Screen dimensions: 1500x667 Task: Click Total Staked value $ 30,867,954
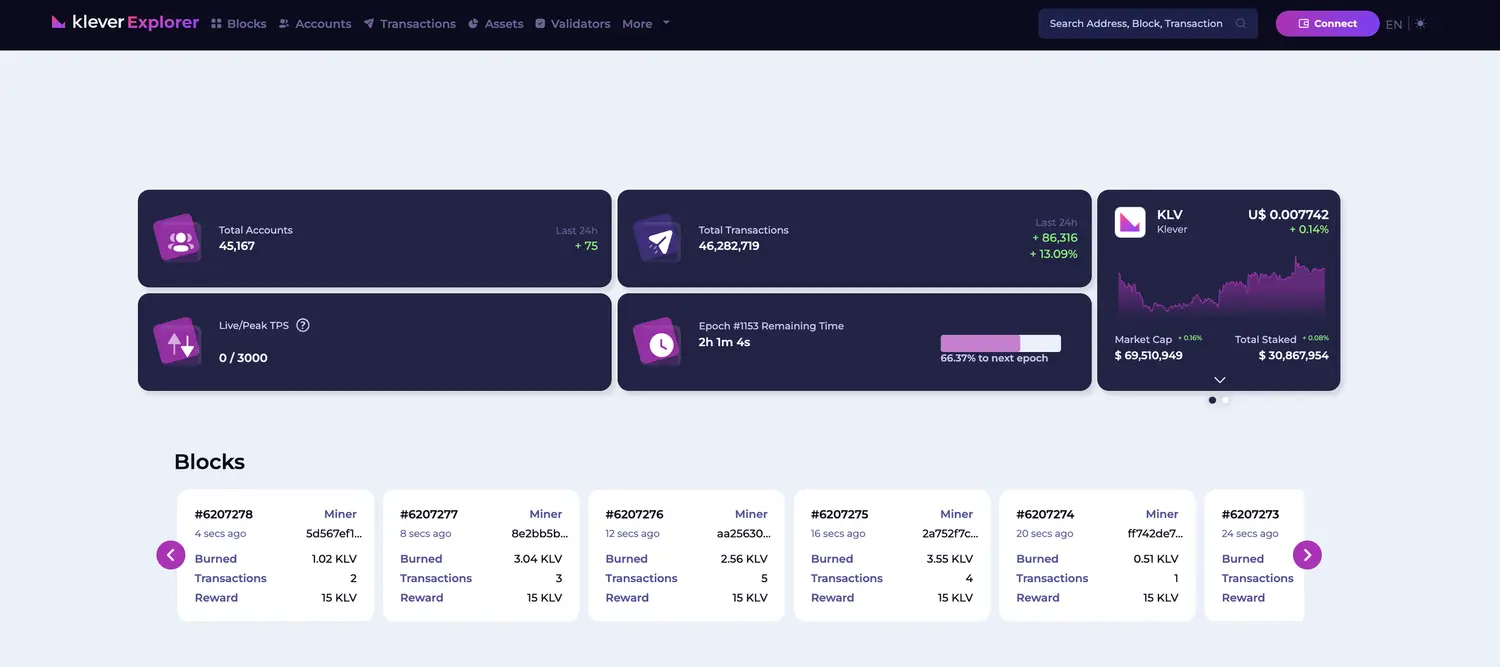click(1293, 355)
